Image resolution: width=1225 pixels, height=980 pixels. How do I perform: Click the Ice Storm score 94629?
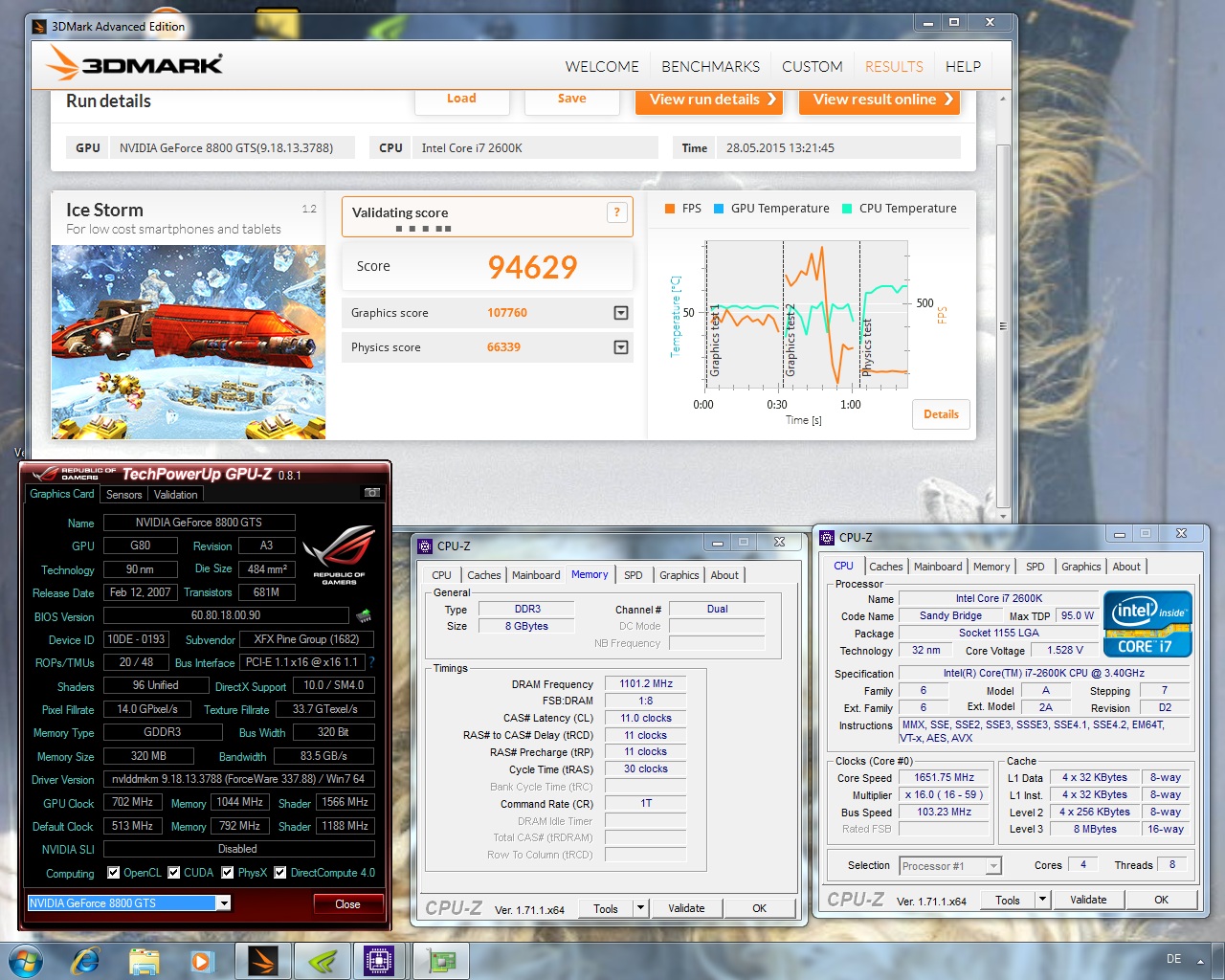point(533,267)
